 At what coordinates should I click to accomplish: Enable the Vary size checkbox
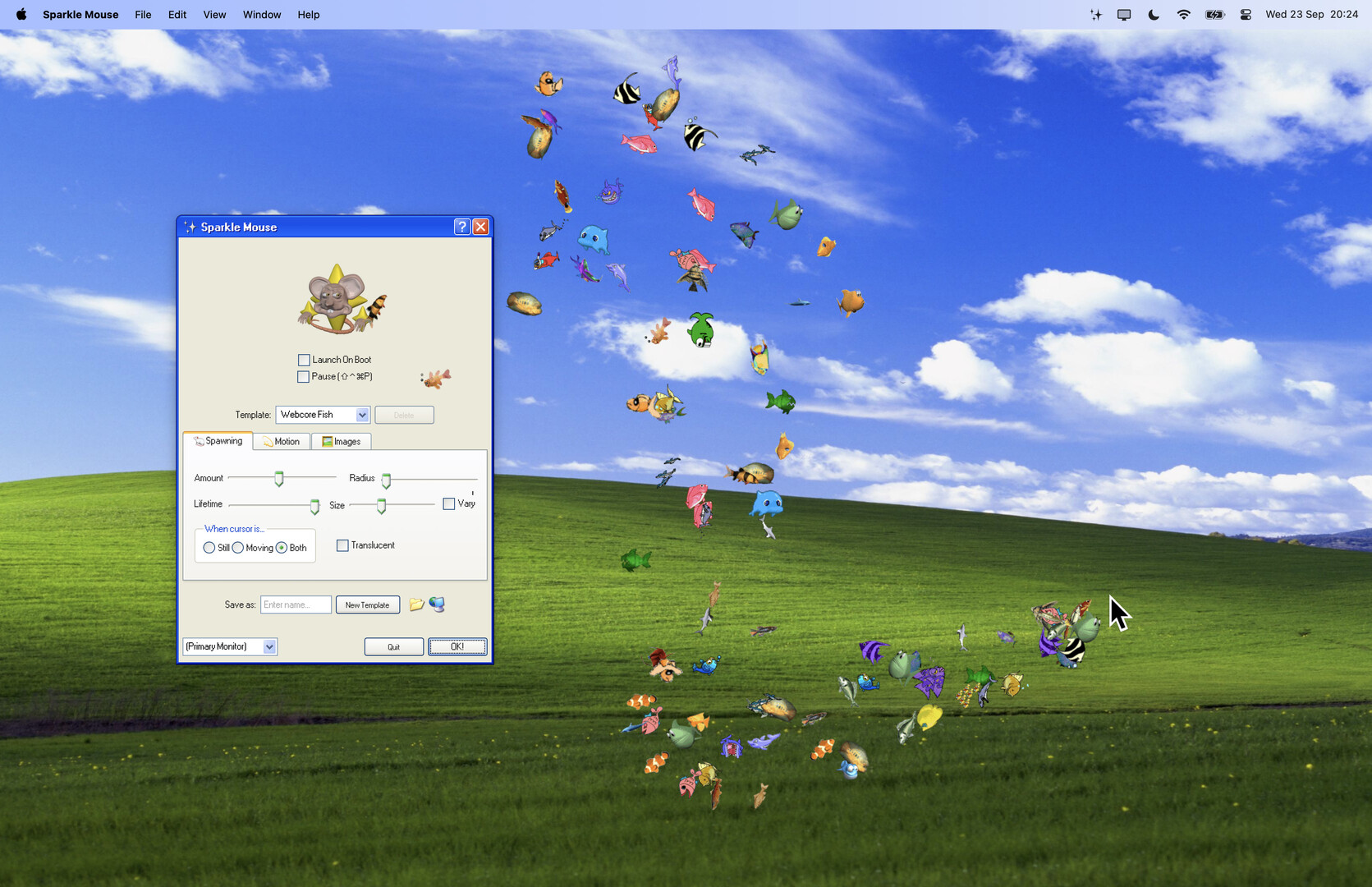tap(449, 503)
